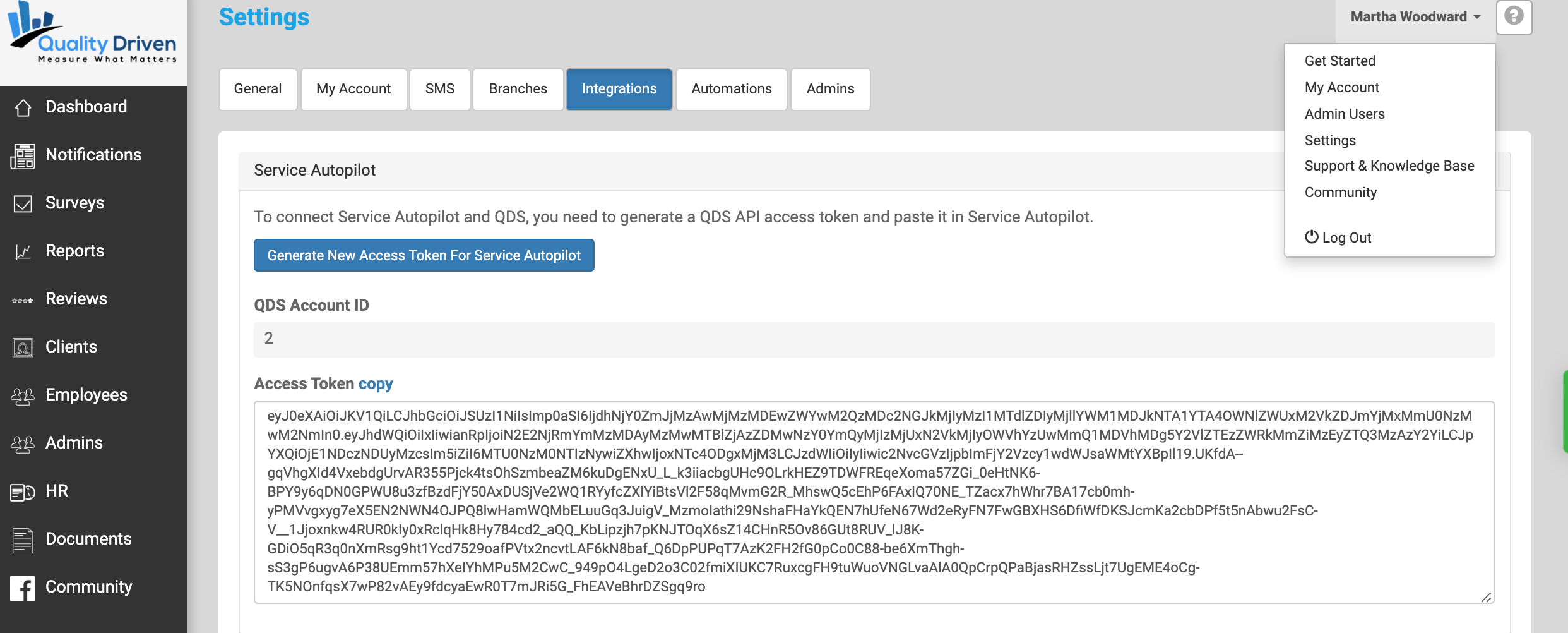This screenshot has height=633, width=1568.
Task: Click the Notifications newspaper icon
Action: tap(23, 156)
